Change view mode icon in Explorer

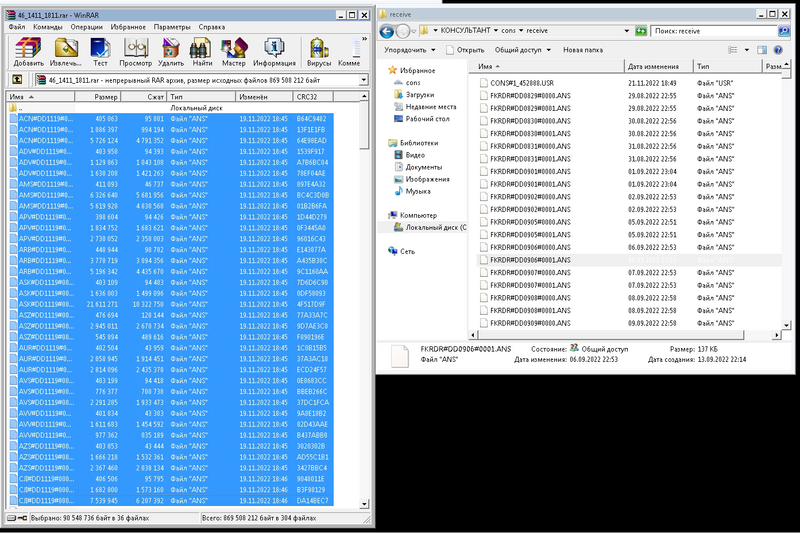733,50
